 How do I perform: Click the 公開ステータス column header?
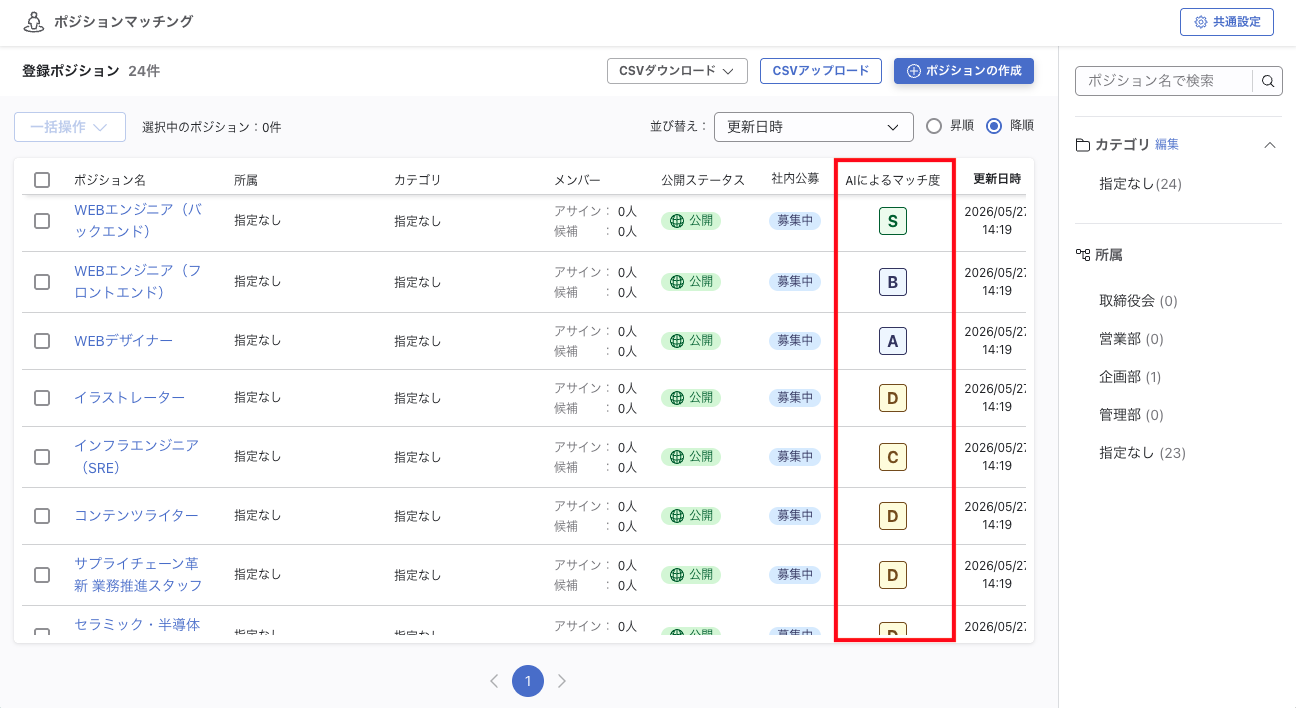pos(703,180)
